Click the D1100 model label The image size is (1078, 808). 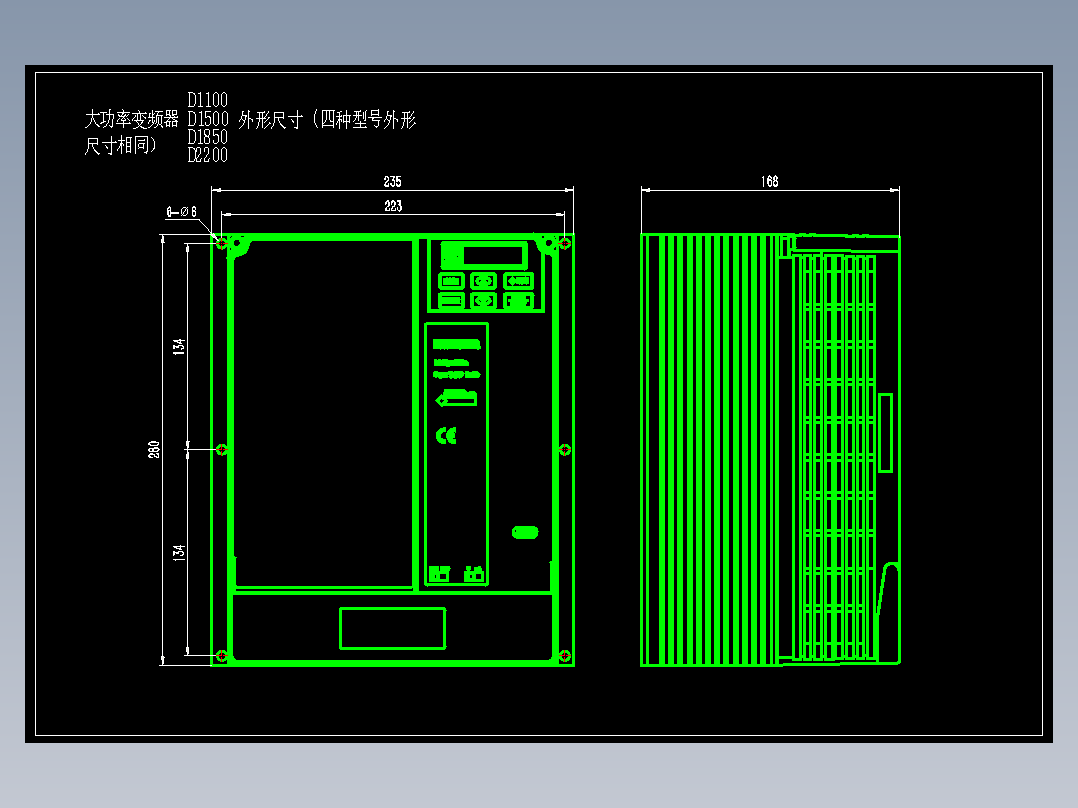coord(208,100)
